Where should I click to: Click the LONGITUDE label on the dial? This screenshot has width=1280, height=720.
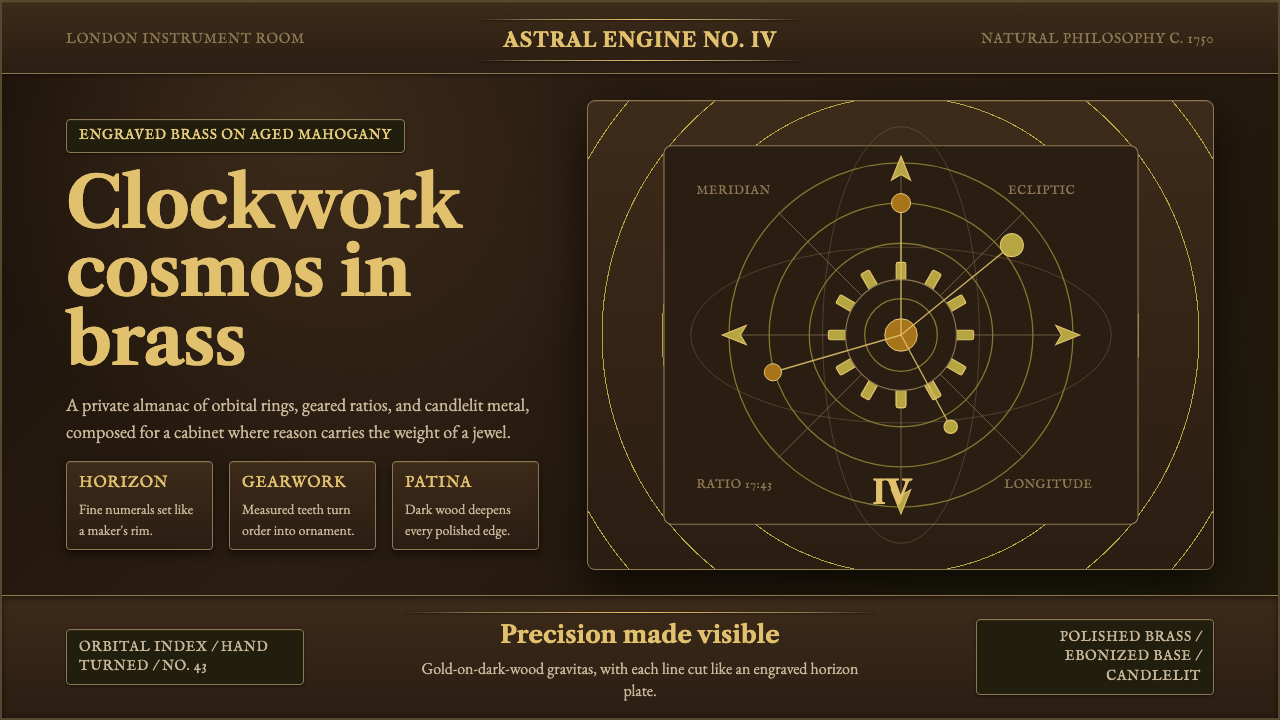[x=1048, y=484]
